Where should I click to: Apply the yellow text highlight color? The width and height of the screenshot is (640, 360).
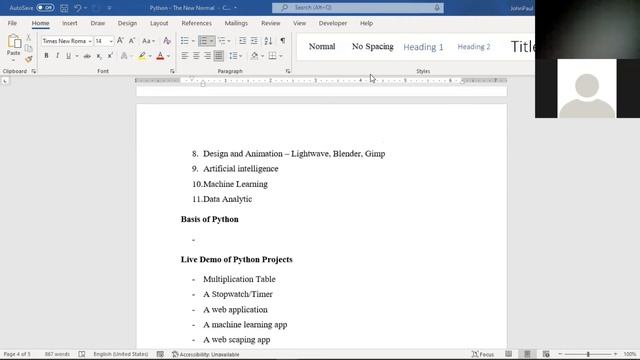tap(142, 56)
